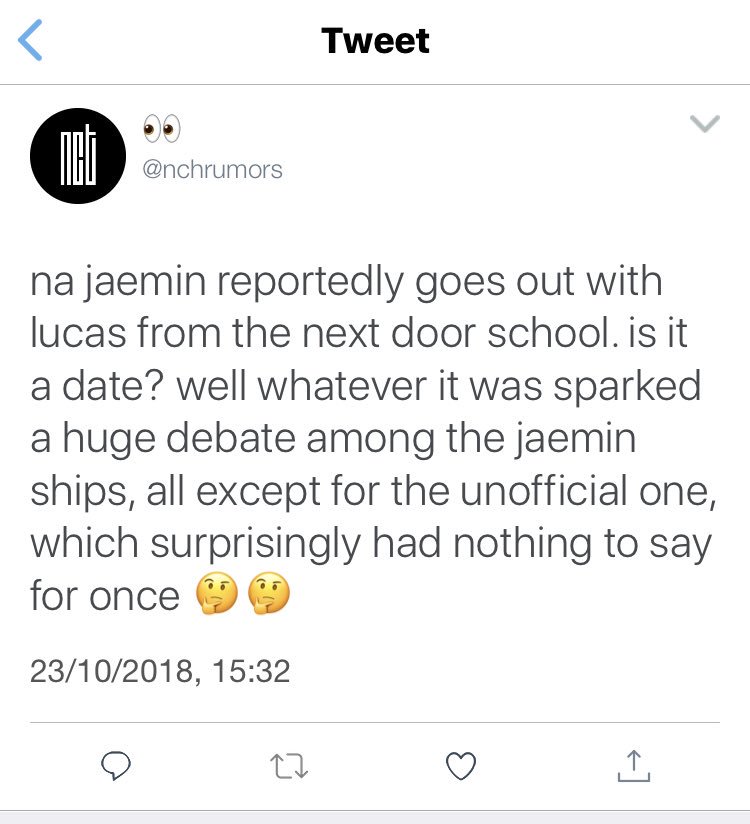This screenshot has width=750, height=824.
Task: Like the tweet with the heart
Action: (x=460, y=766)
